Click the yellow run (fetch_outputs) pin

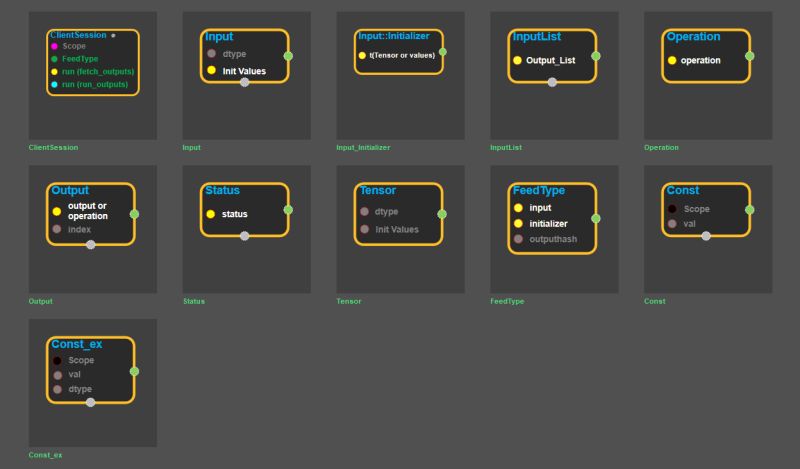point(54,72)
